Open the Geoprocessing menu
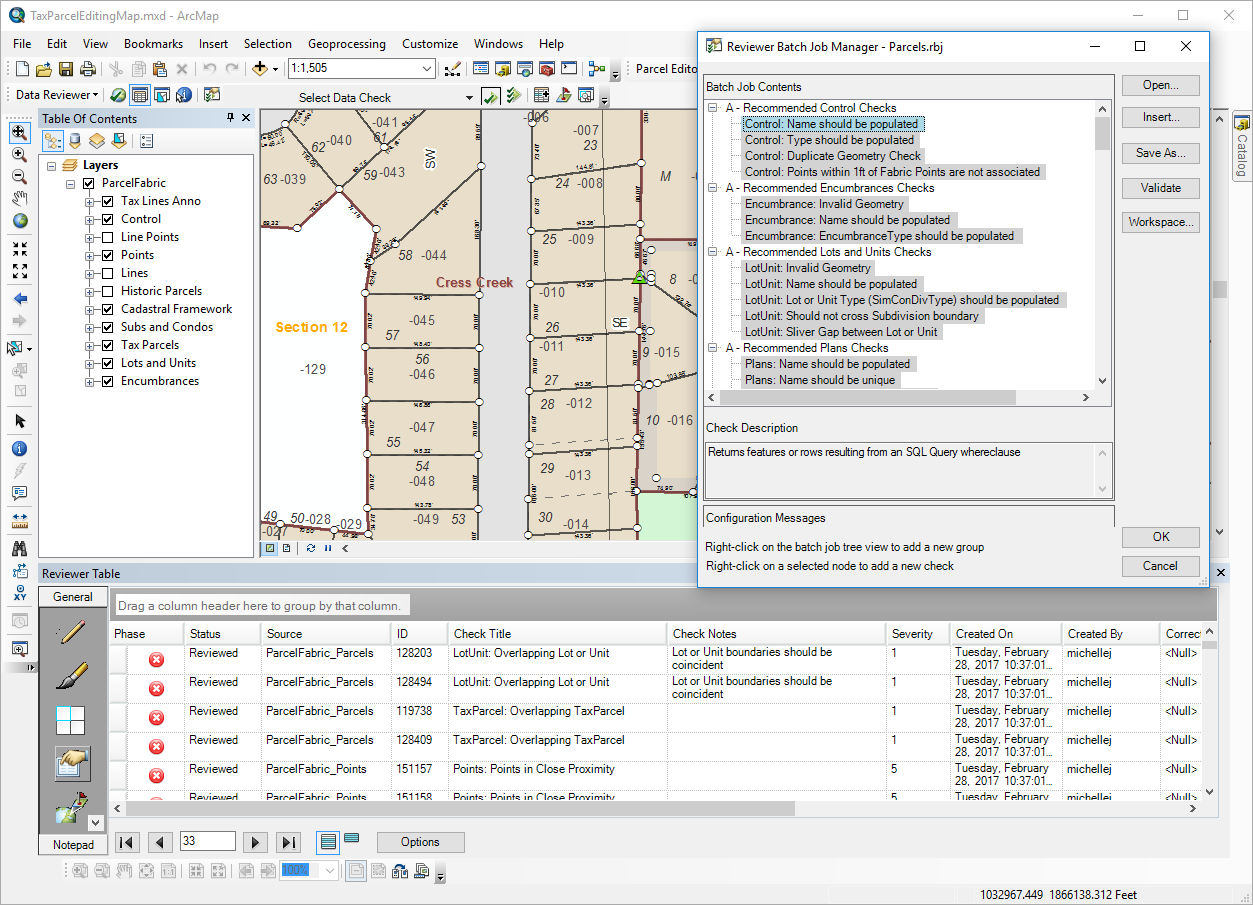The height and width of the screenshot is (905, 1253). pyautogui.click(x=346, y=44)
